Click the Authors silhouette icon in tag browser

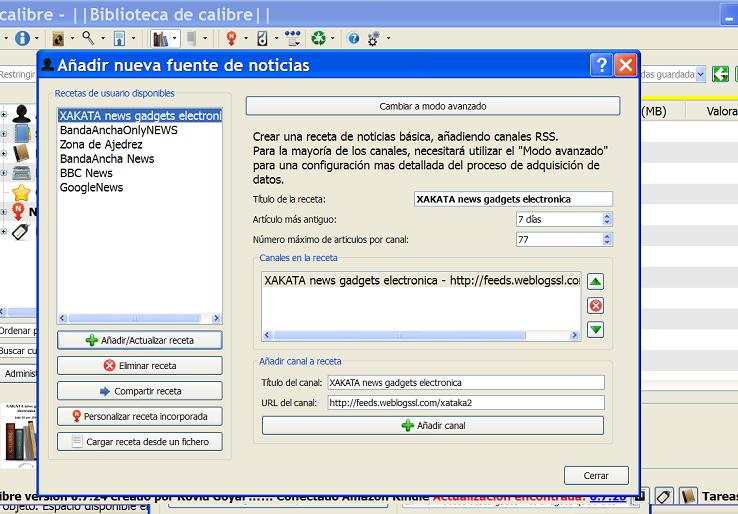21,114
